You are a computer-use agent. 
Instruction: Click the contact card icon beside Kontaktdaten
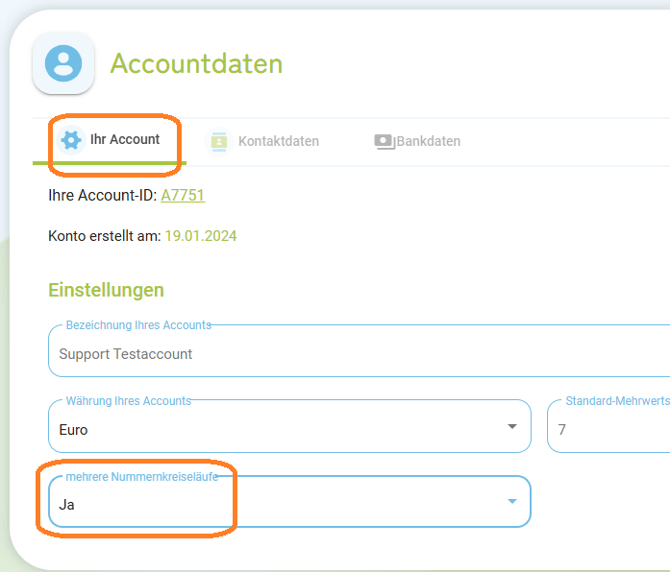[x=217, y=142]
